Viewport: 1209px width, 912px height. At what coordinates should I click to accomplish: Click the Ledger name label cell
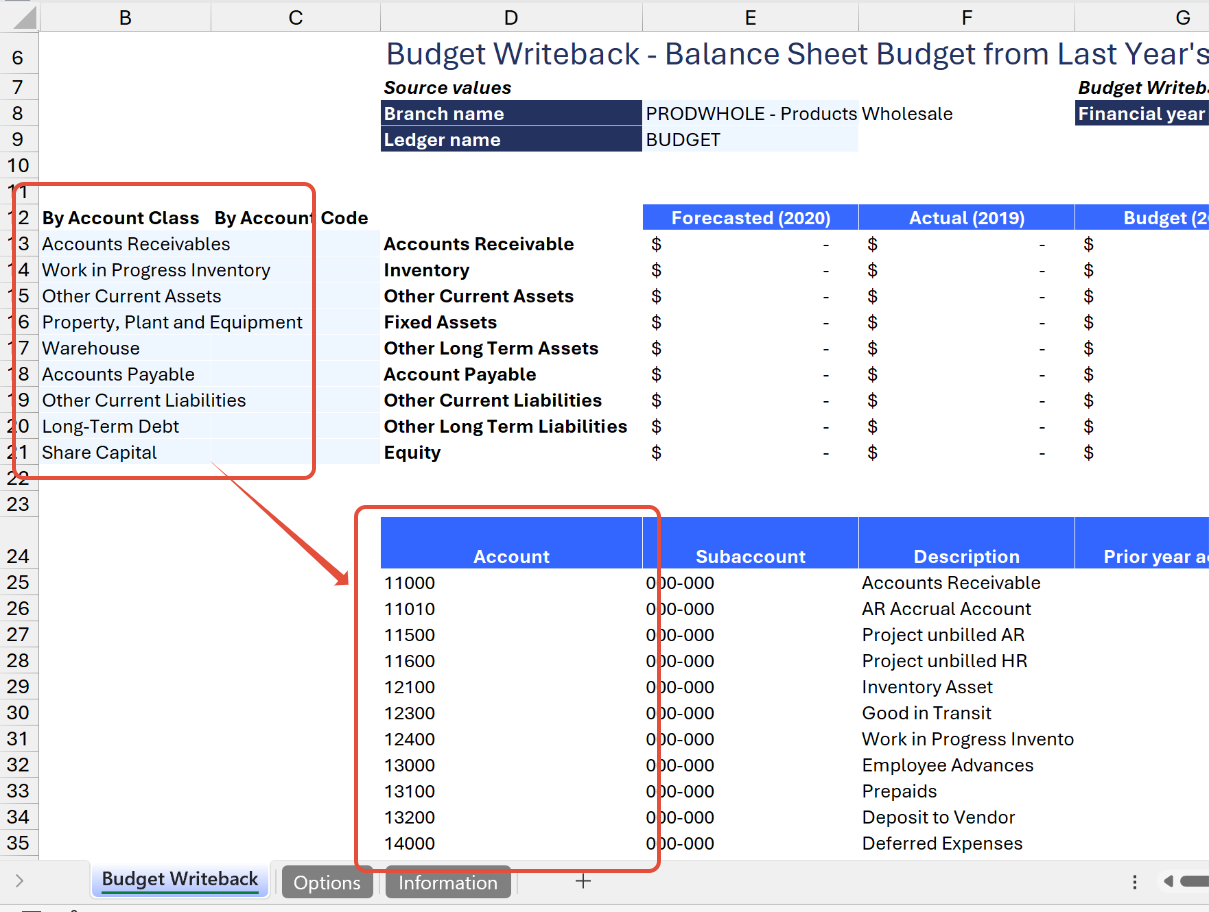(511, 139)
